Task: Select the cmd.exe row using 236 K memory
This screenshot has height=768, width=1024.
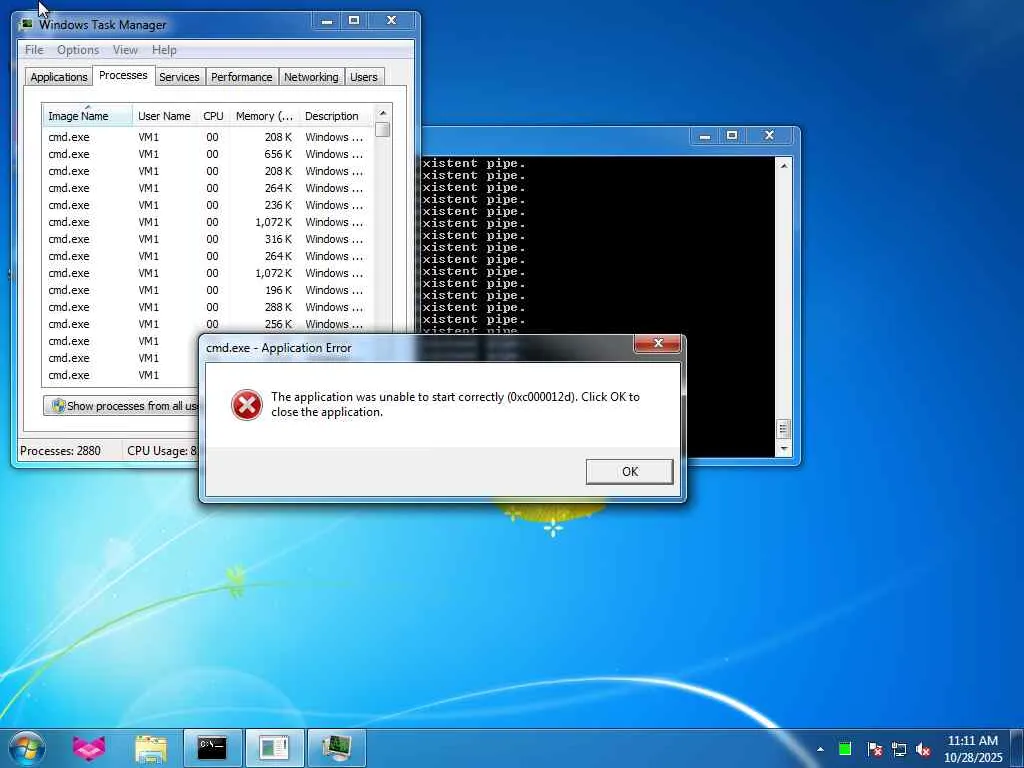Action: (208, 205)
